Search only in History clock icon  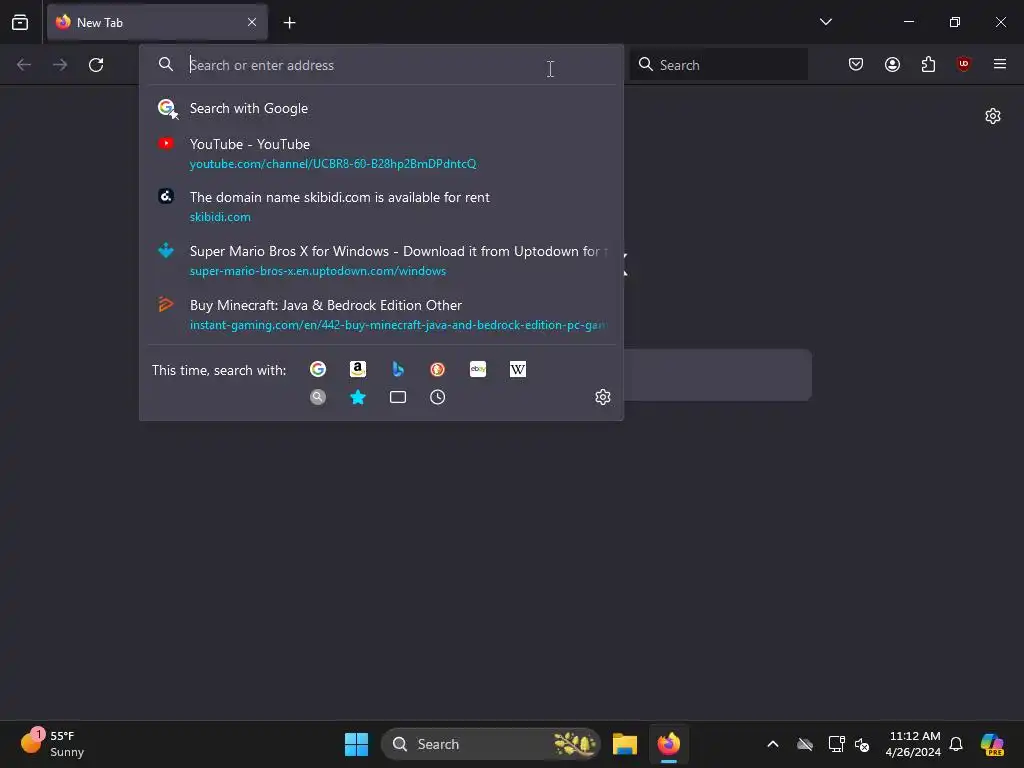[x=438, y=397]
